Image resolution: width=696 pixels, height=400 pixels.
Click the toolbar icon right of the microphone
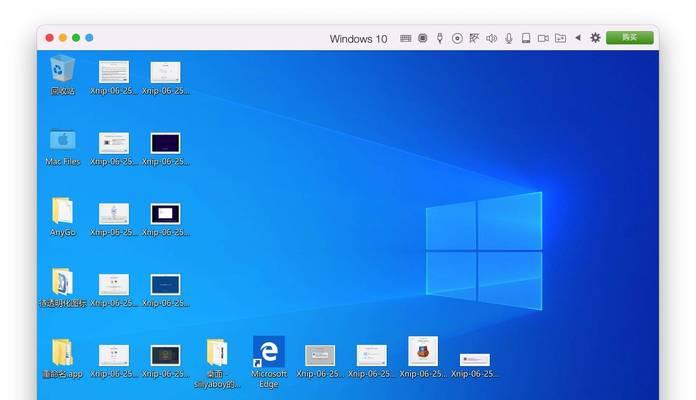[x=526, y=39]
